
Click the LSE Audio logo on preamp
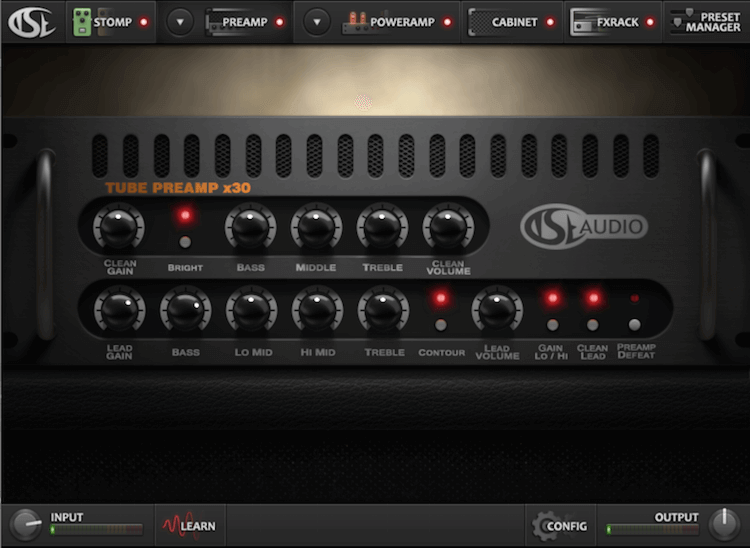click(584, 226)
